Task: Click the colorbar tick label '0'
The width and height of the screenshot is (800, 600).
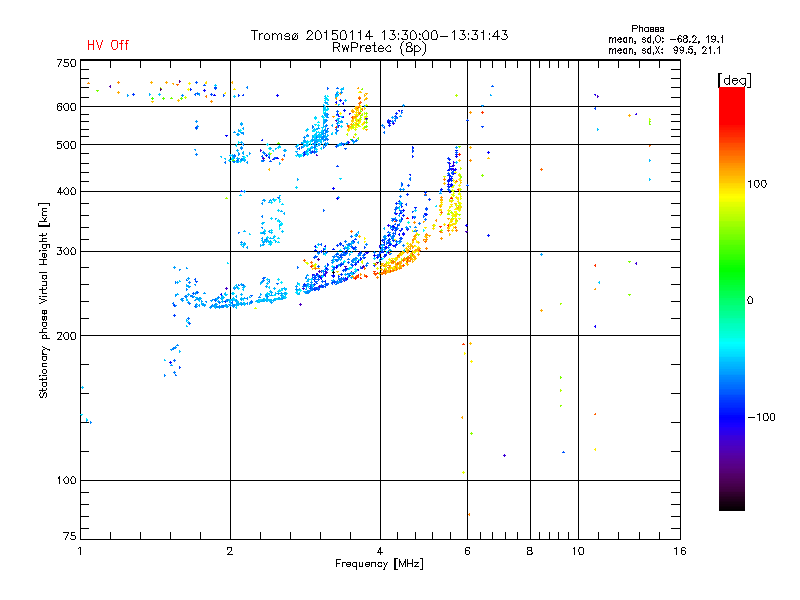Action: pyautogui.click(x=750, y=300)
